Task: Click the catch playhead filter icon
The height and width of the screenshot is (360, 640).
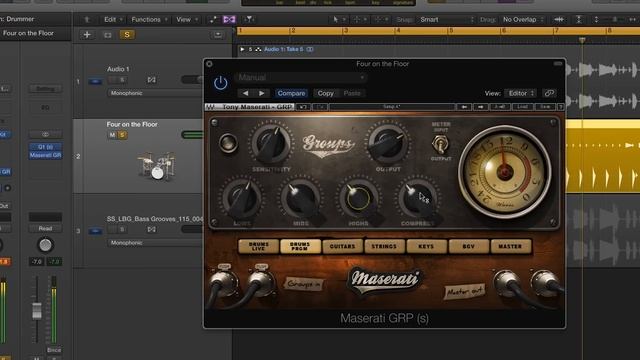Action: [249, 19]
